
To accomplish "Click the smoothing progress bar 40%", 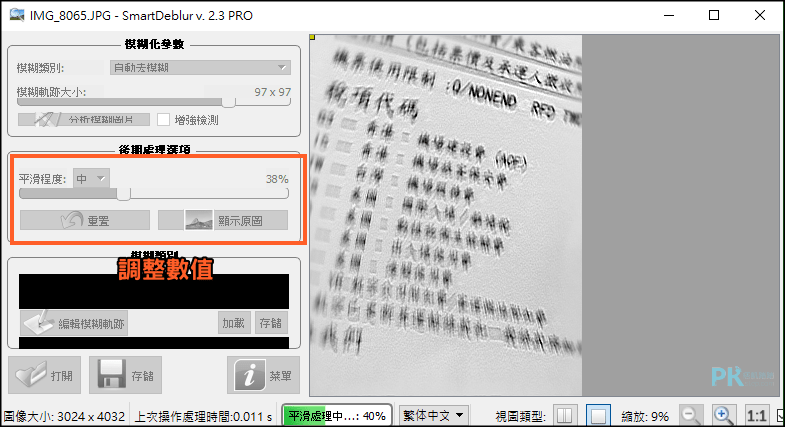I will tap(336, 415).
